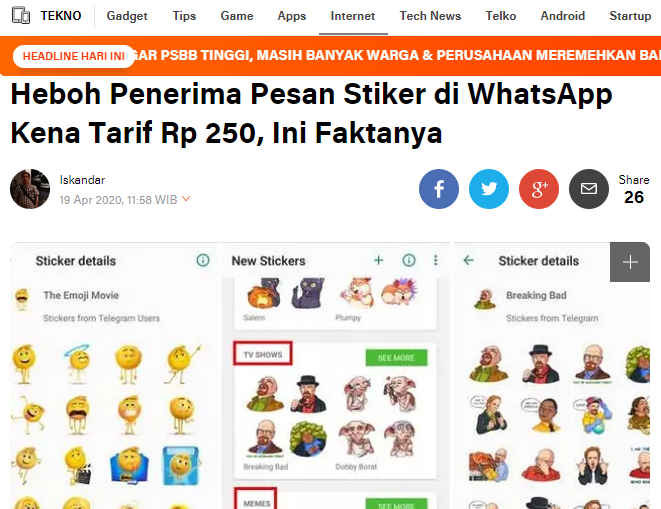Open the Game menu item
The height and width of the screenshot is (509, 661).
[x=237, y=16]
